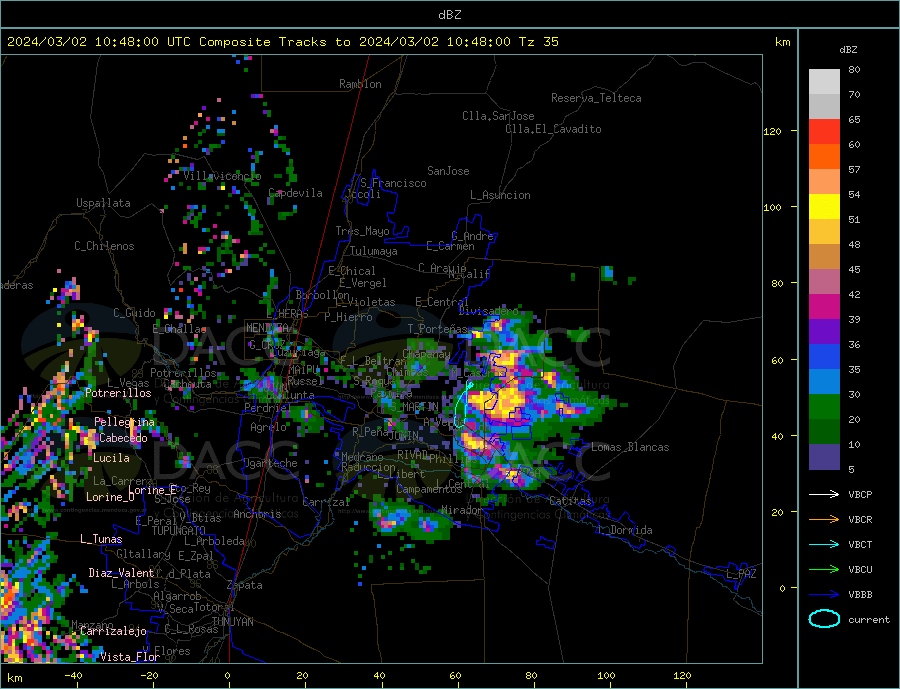This screenshot has width=900, height=689.
Task: Click the Carrizal map label
Action: point(326,502)
